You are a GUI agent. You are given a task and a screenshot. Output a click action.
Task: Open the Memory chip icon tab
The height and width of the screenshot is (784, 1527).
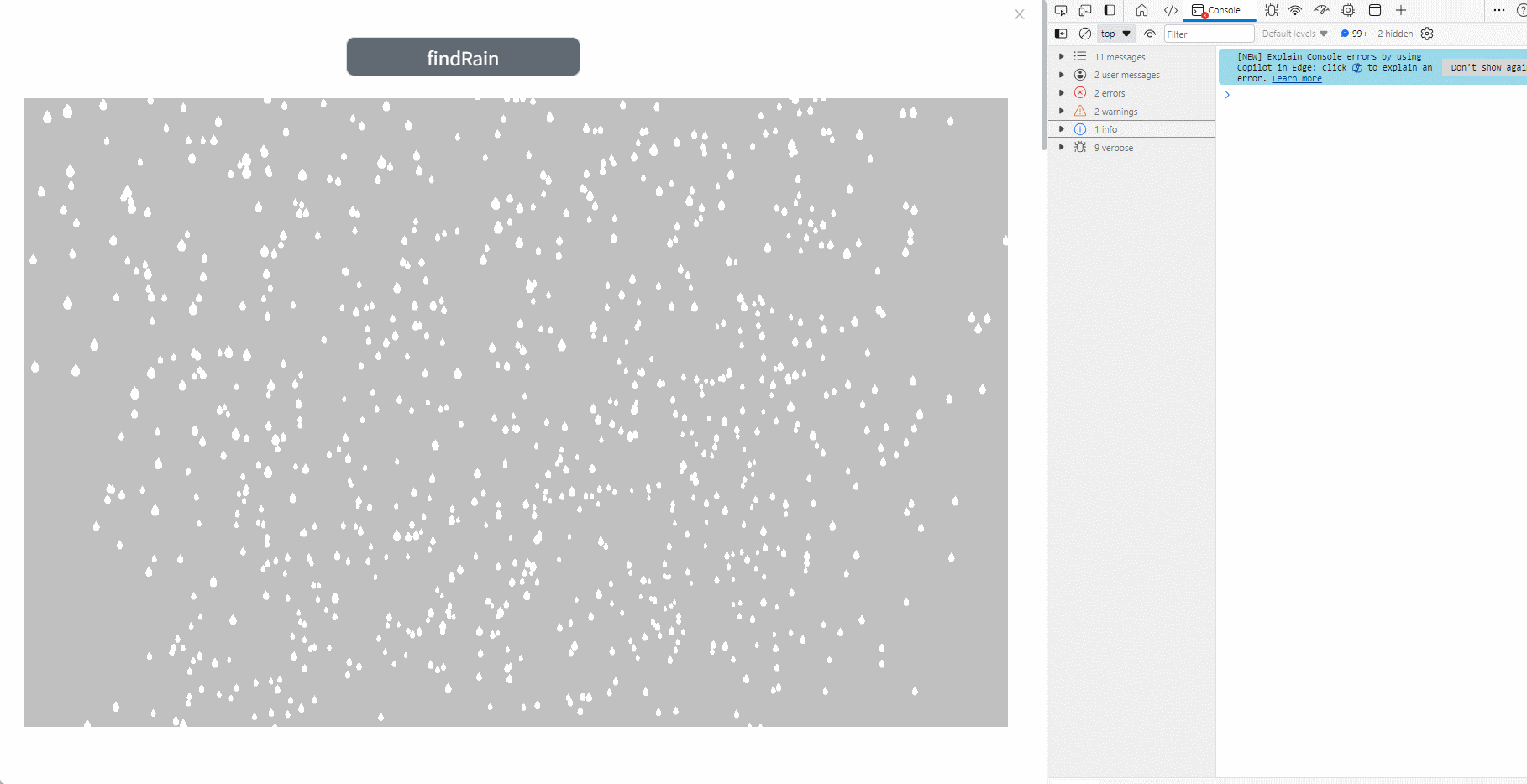pos(1348,11)
